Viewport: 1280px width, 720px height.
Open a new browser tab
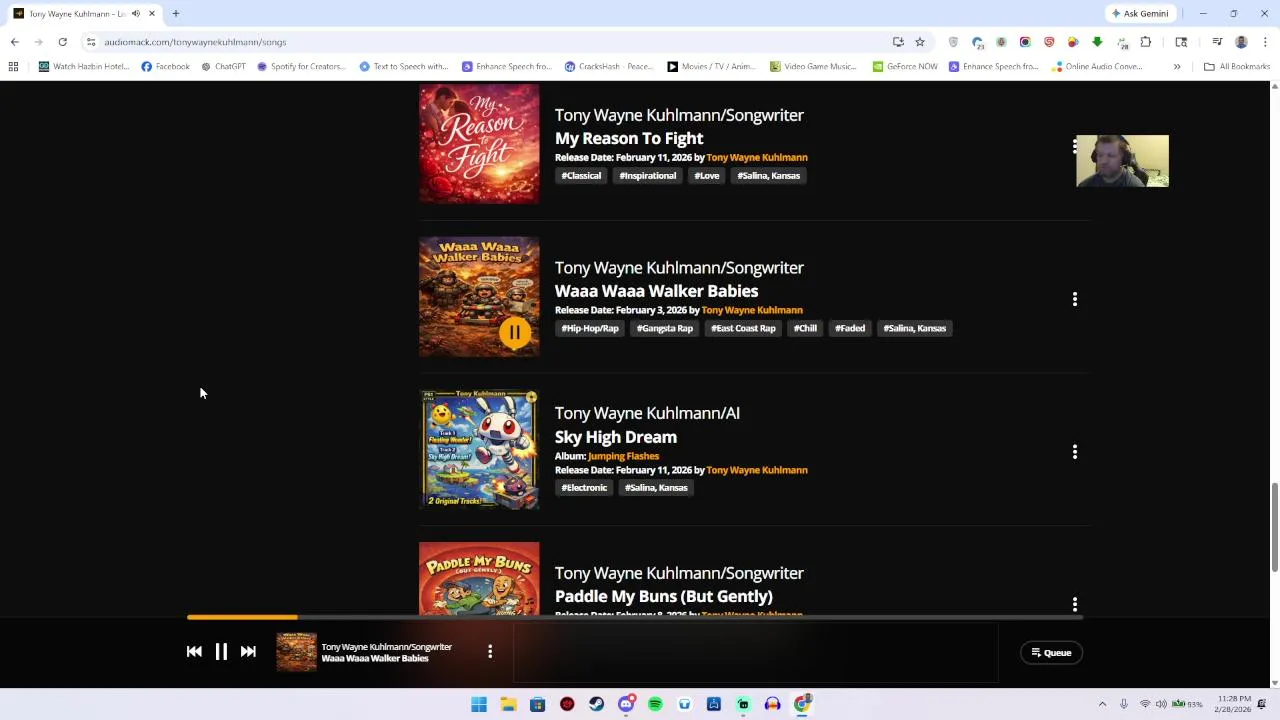(x=175, y=14)
